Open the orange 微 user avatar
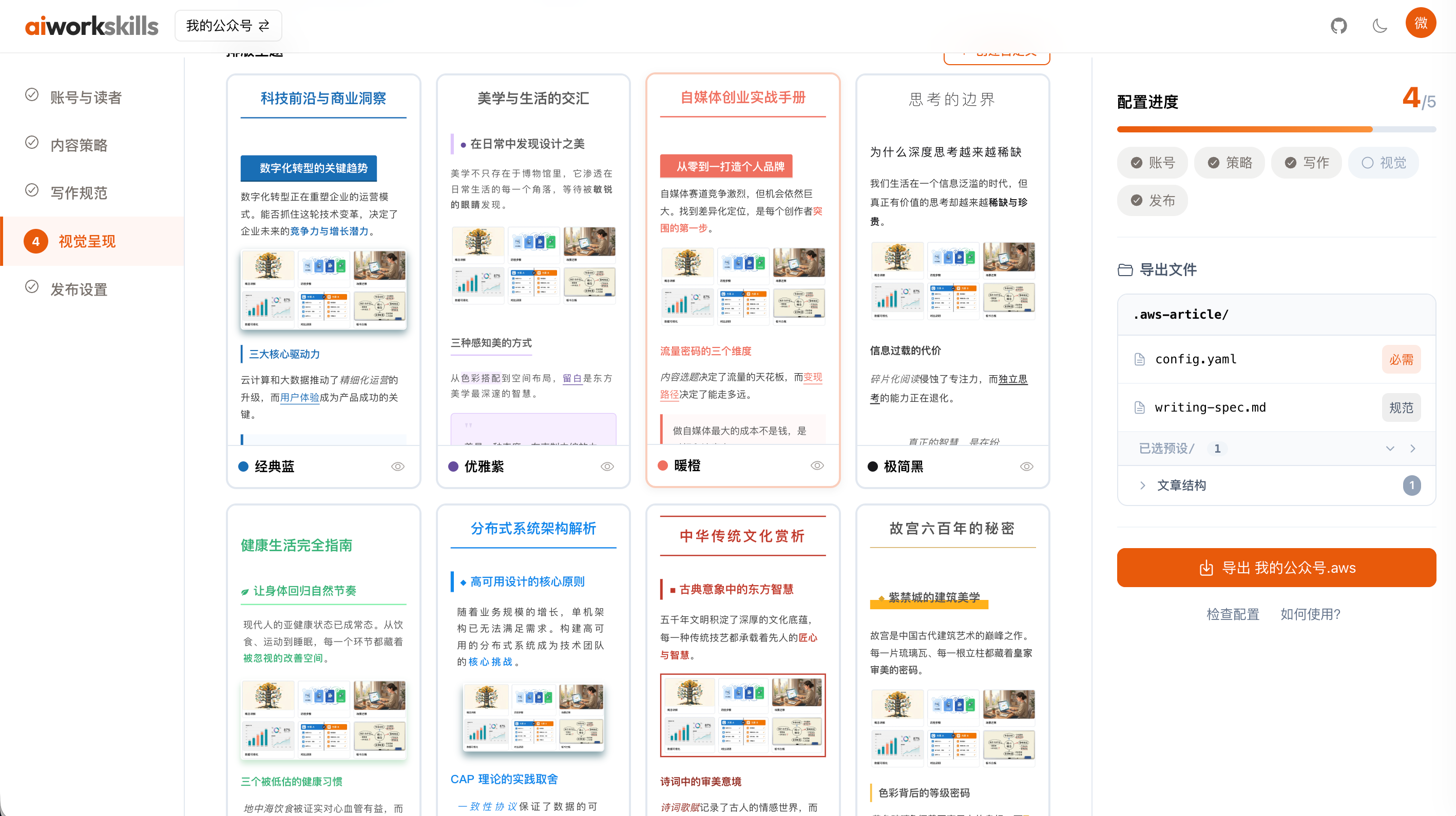The width and height of the screenshot is (1456, 816). 1421,23
